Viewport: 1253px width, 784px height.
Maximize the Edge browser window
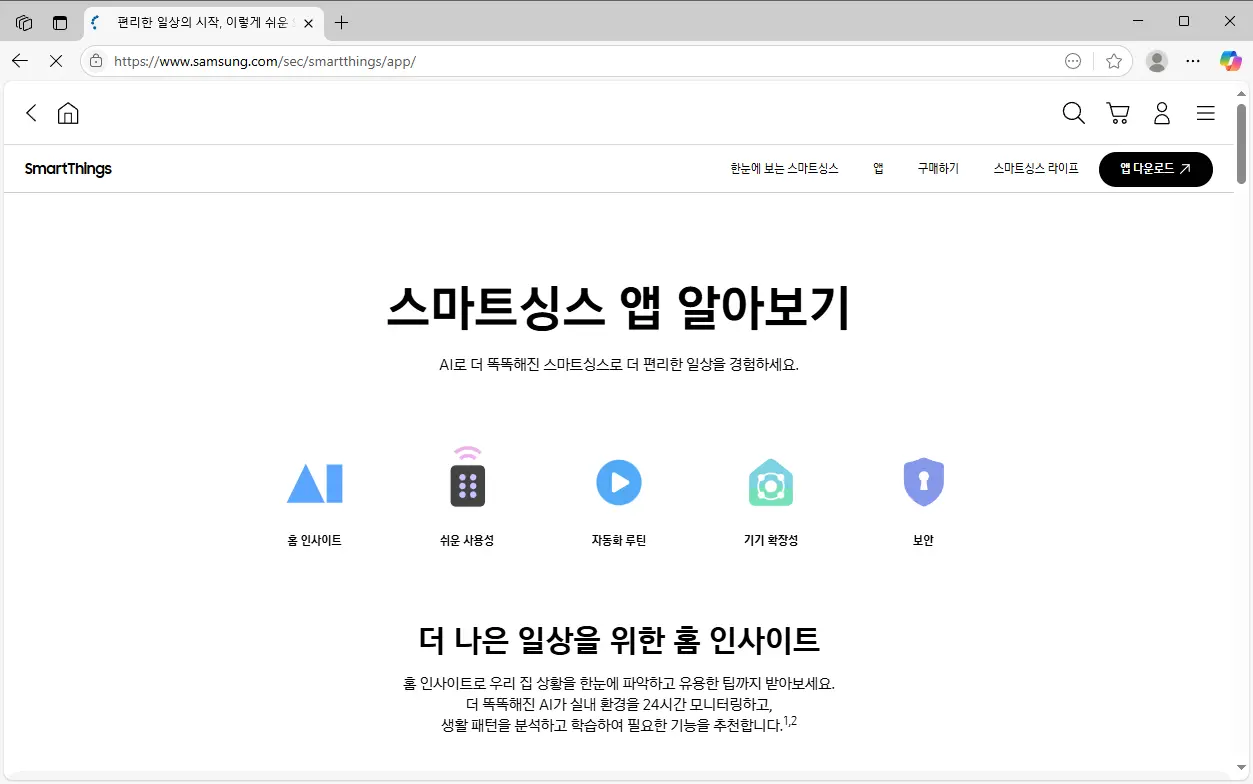click(1184, 21)
